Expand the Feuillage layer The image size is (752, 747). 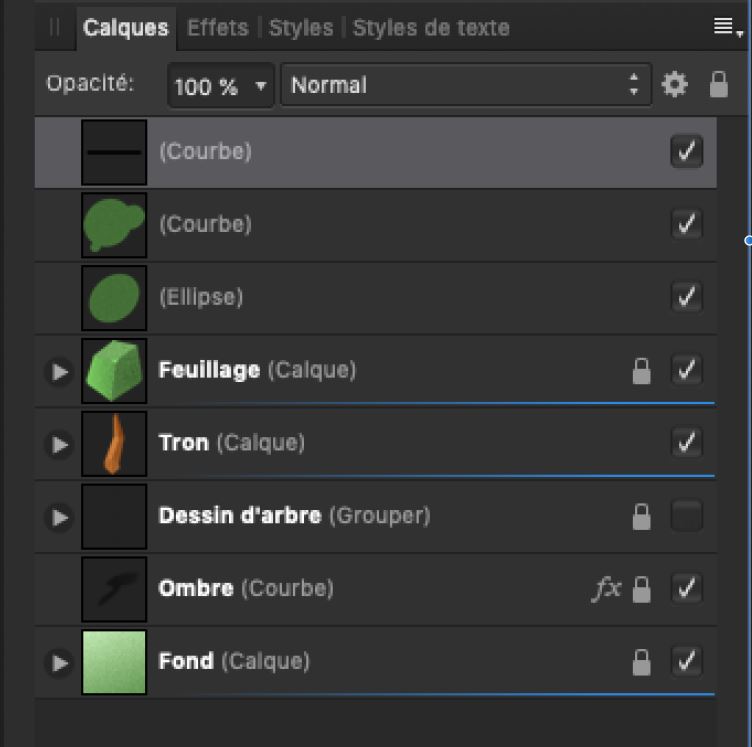[x=60, y=371]
